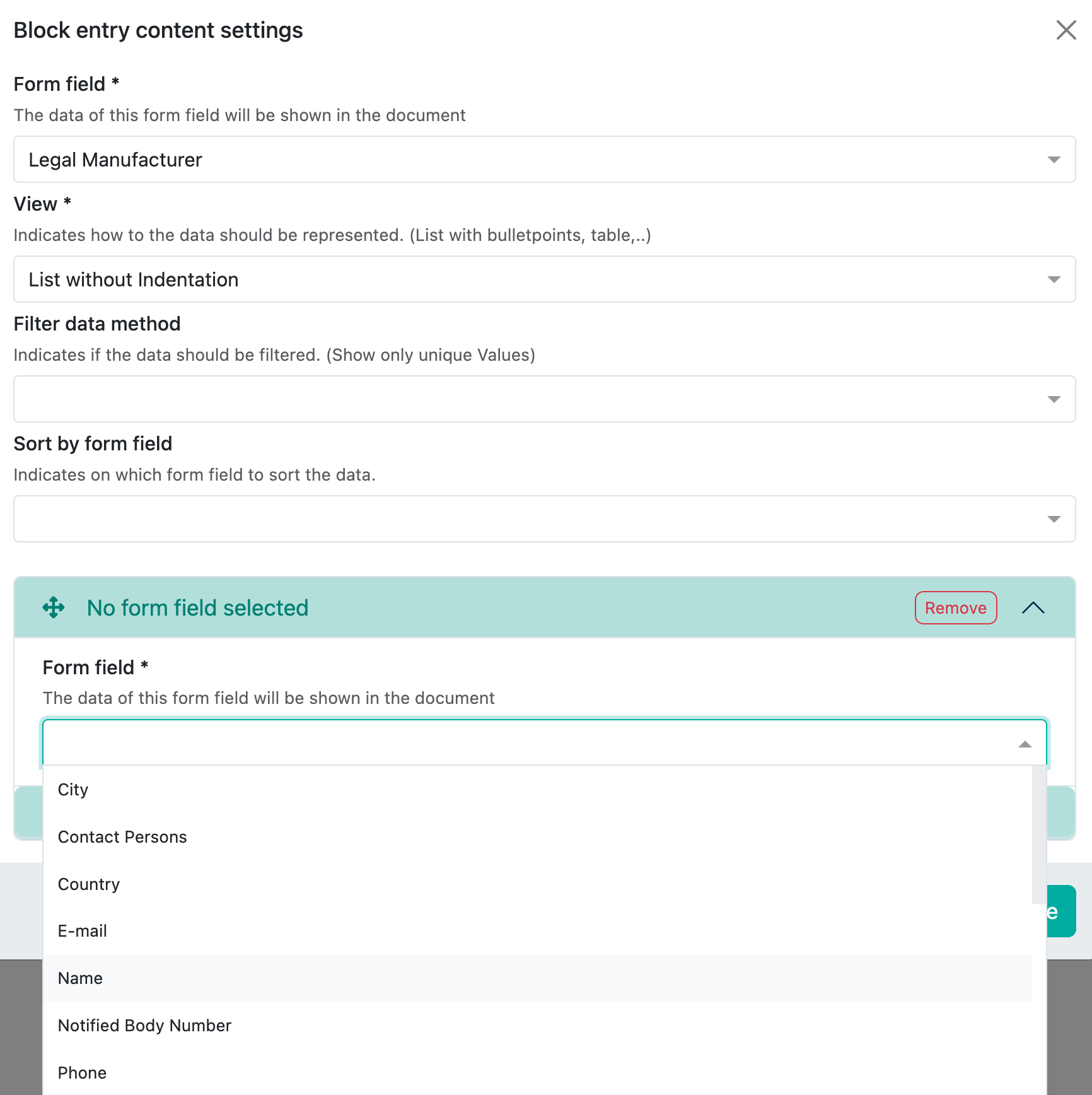Pick Notified Body Number option
Viewport: 1092px width, 1095px height.
click(x=538, y=1026)
